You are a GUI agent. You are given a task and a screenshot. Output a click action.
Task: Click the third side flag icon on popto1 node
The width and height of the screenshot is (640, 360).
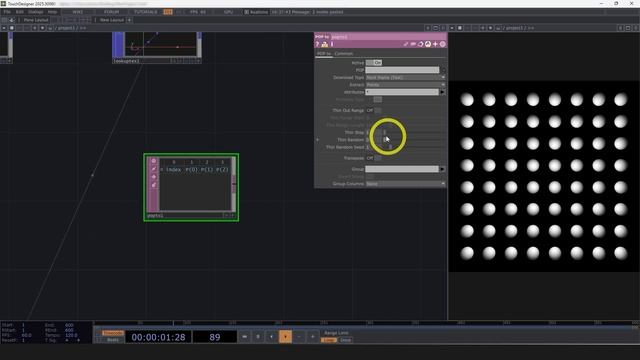coord(153,177)
